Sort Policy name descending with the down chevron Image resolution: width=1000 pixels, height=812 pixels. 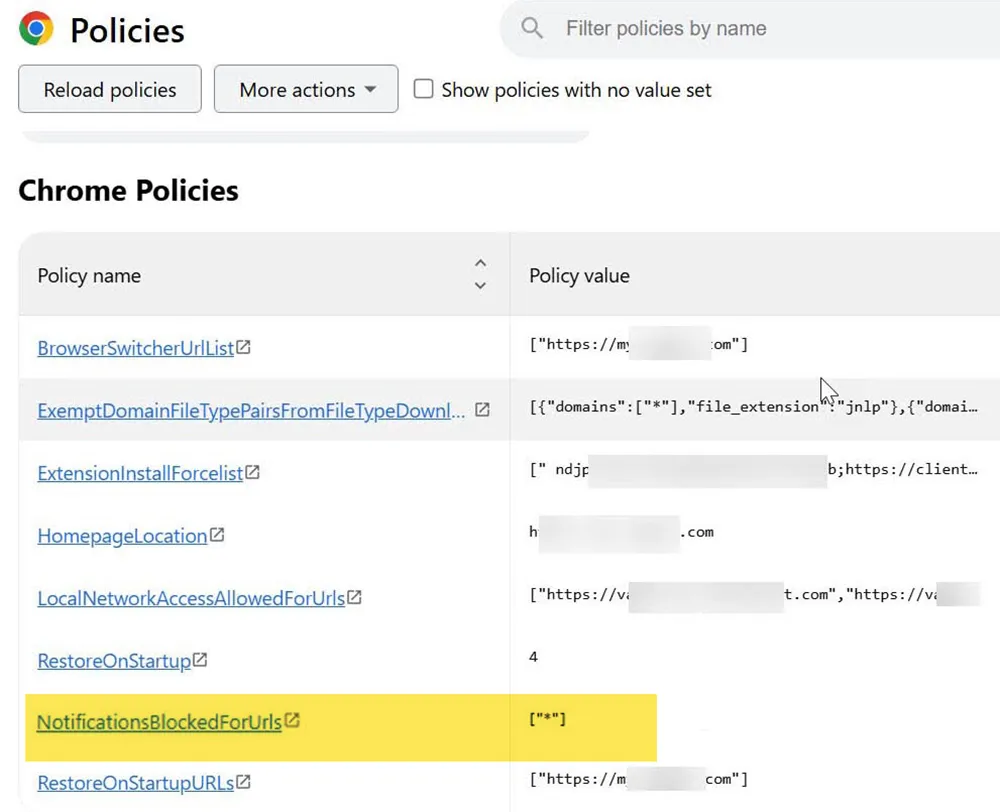click(x=480, y=284)
